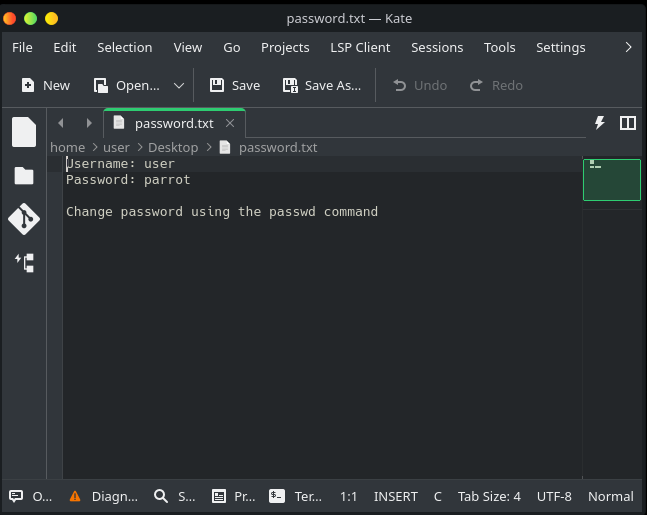This screenshot has height=515, width=647.
Task: Click the Save As toolbar button
Action: [x=322, y=86]
